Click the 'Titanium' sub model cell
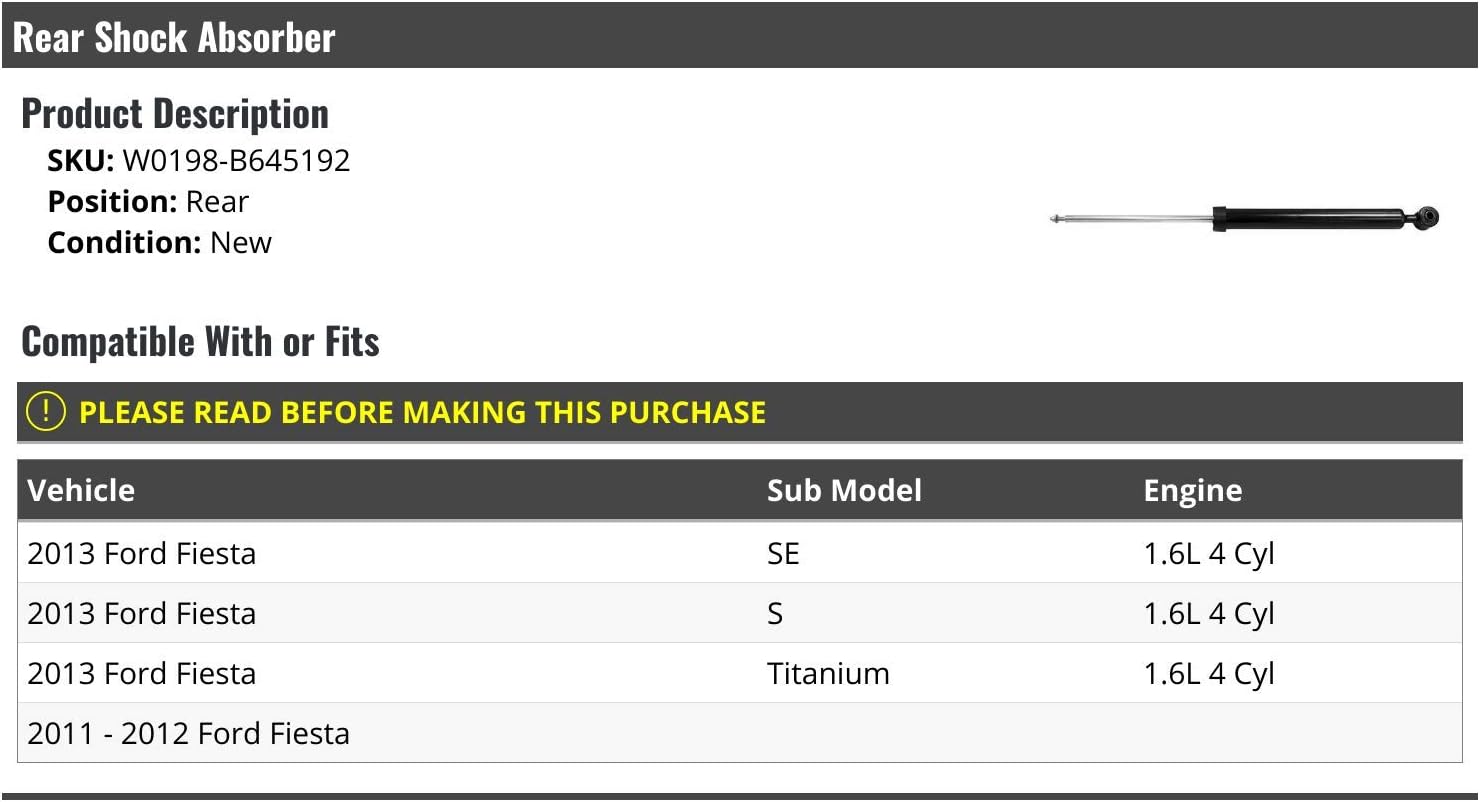Image resolution: width=1480 pixels, height=802 pixels. (828, 673)
